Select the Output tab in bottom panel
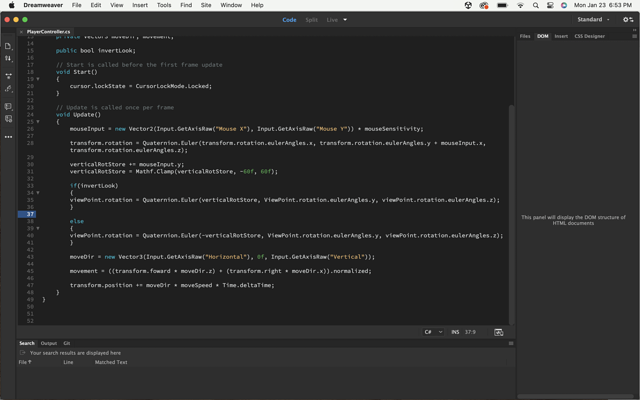This screenshot has height=400, width=640. (x=49, y=343)
